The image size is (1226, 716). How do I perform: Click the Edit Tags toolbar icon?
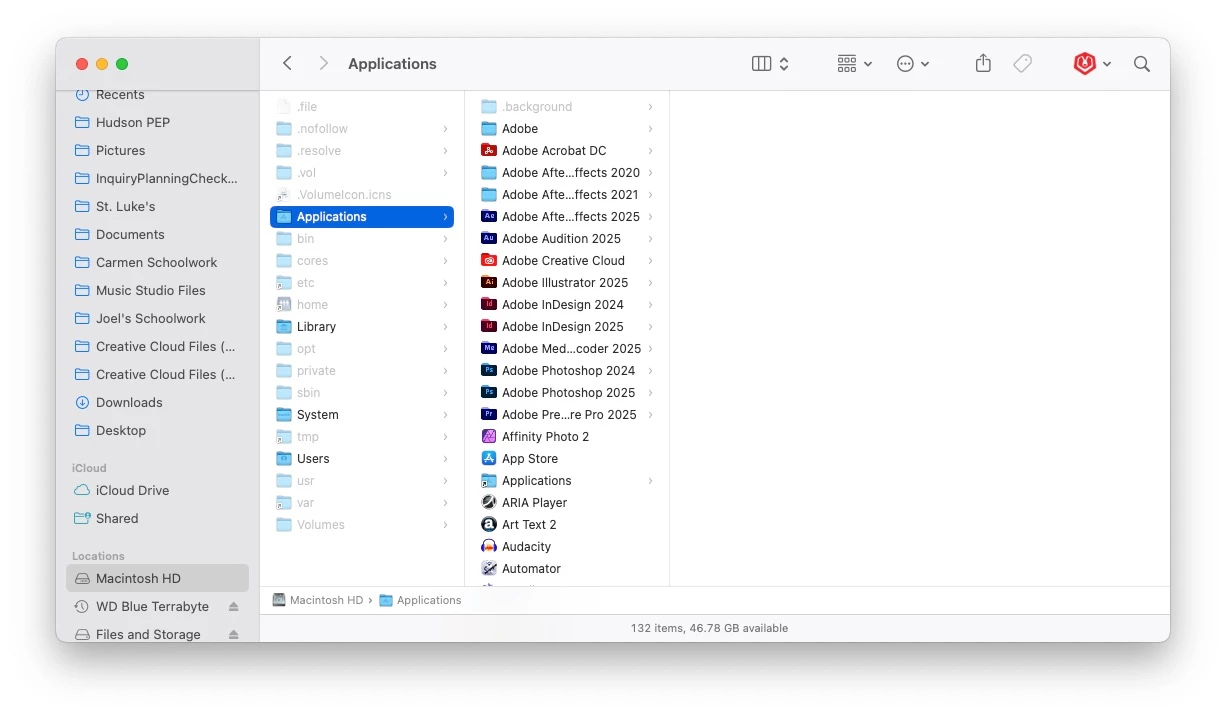click(x=1022, y=63)
